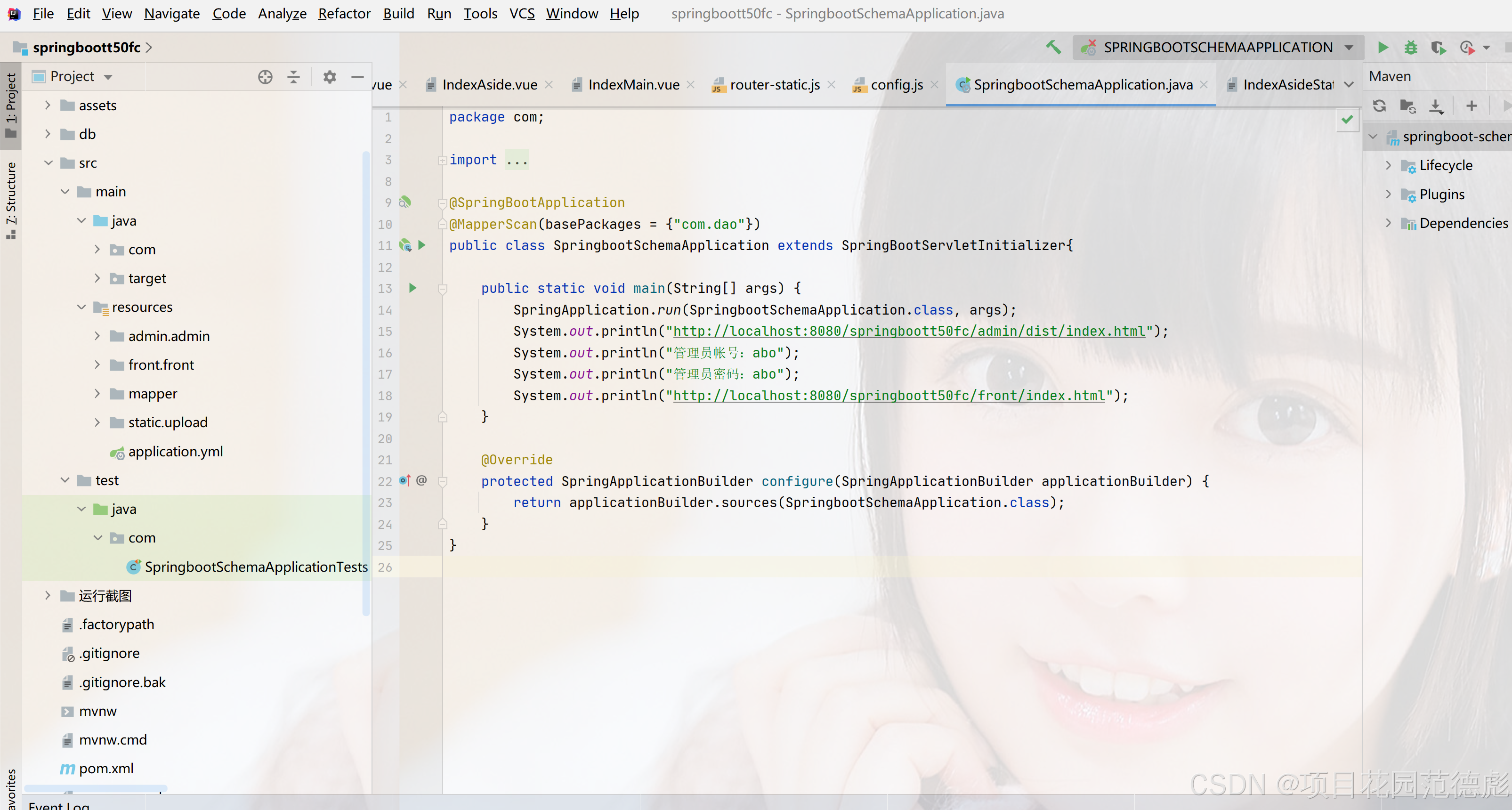Switch to the router-static.js tab
This screenshot has height=810, width=1512.
tap(774, 85)
